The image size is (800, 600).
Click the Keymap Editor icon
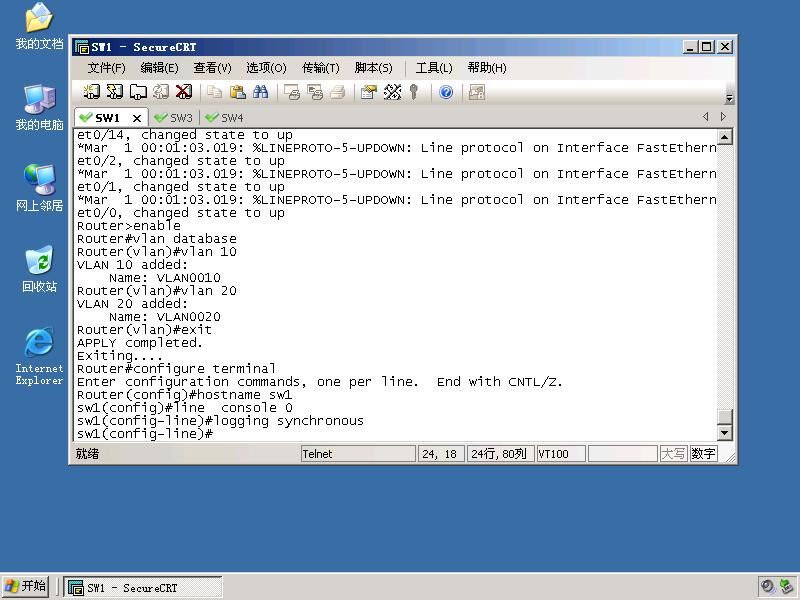coord(392,92)
